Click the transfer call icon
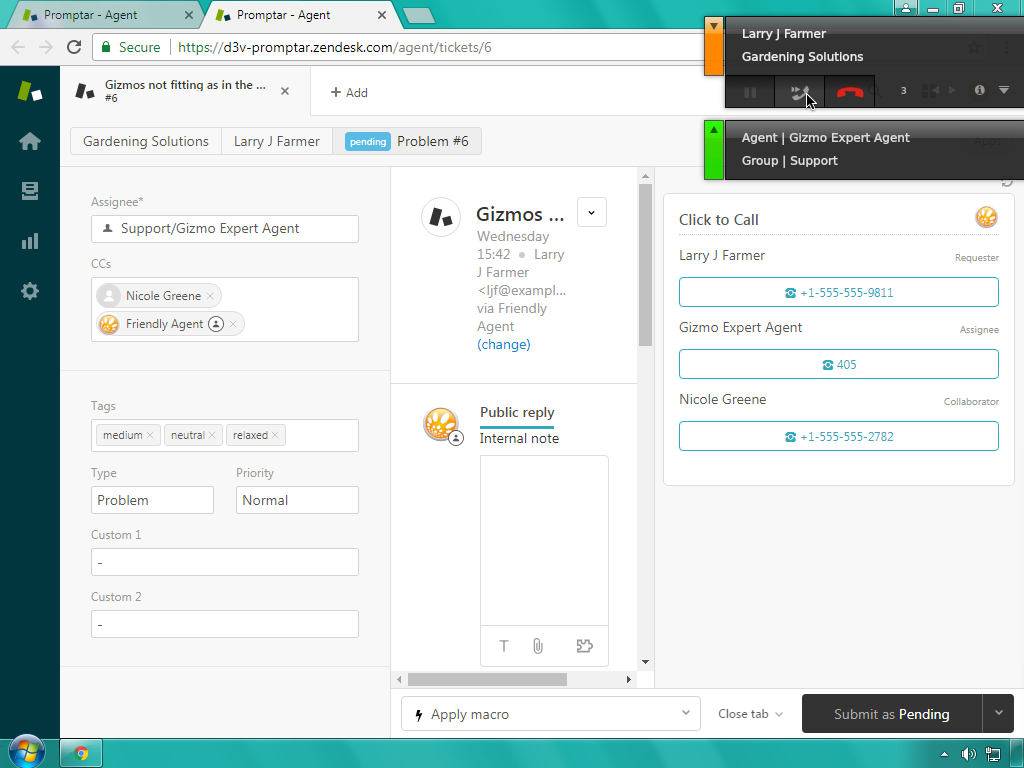Screen dimensions: 1024x768 799,92
